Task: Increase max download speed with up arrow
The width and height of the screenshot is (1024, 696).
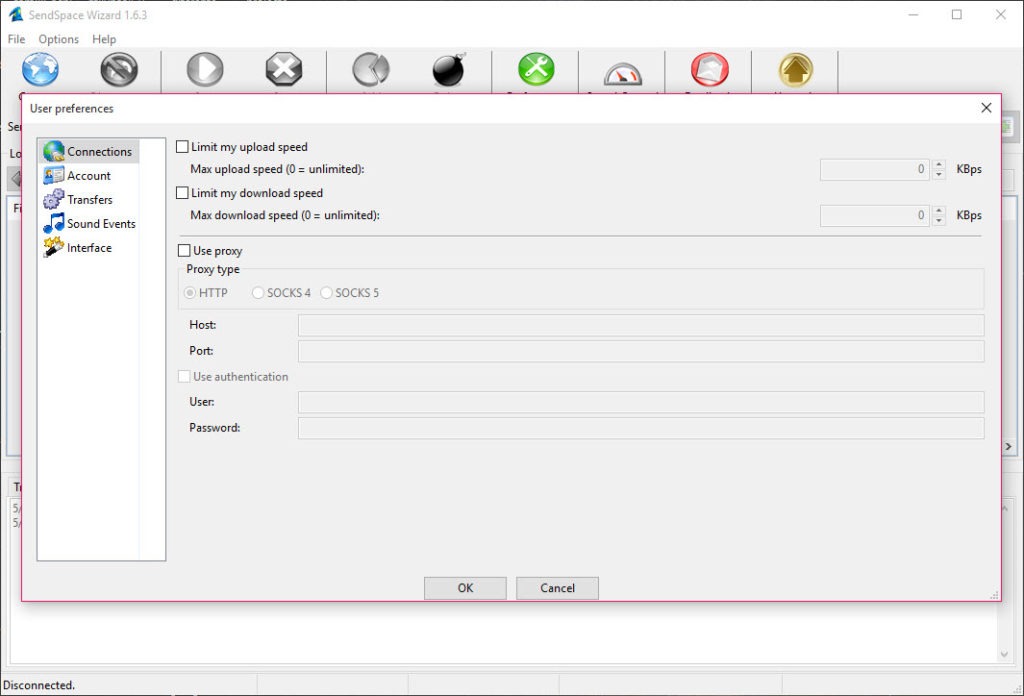Action: (938, 210)
